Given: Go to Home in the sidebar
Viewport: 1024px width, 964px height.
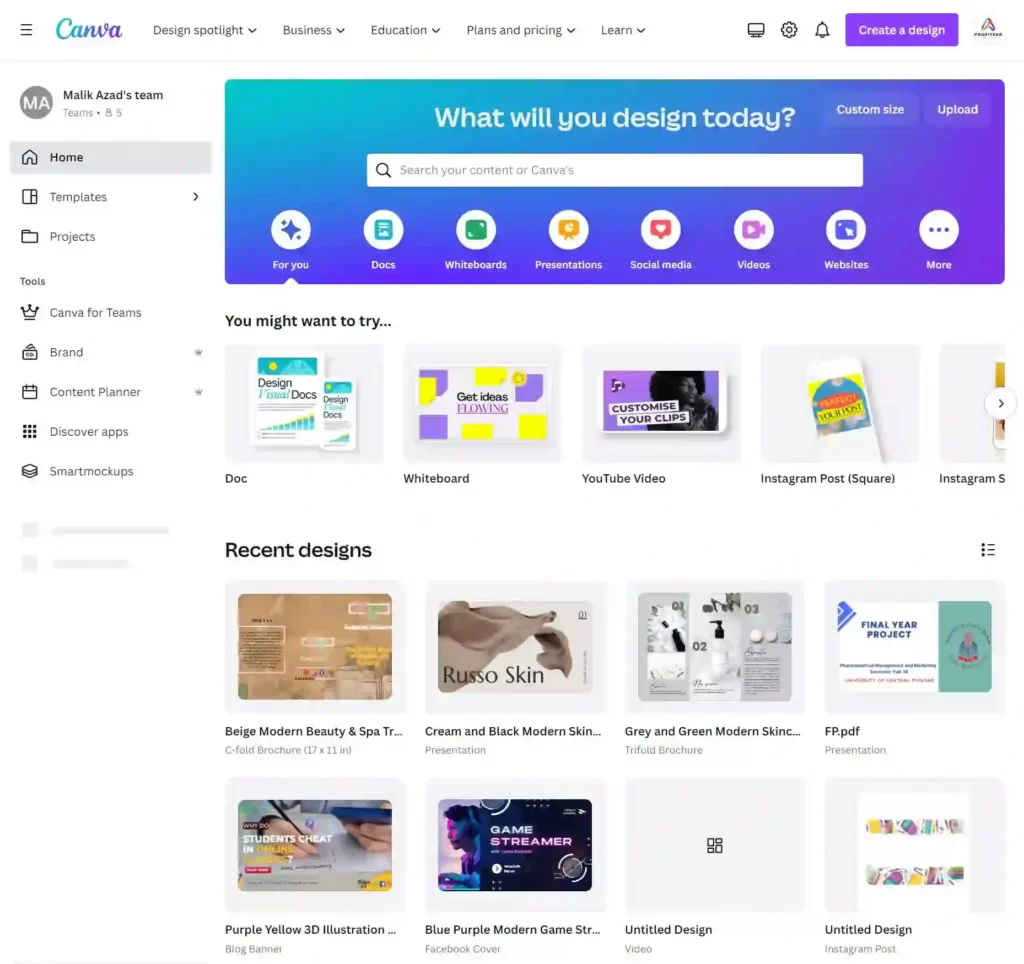Looking at the screenshot, I should [111, 157].
